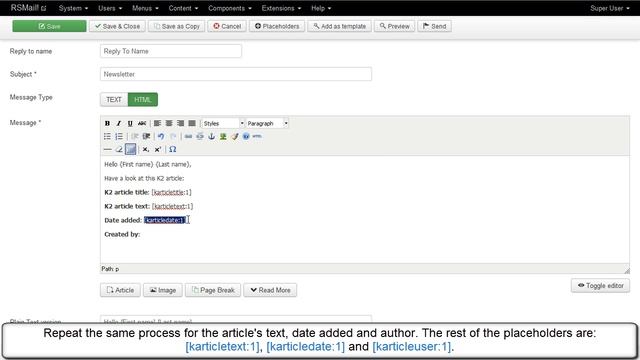The image size is (640, 360).
Task: Click the 'Created by:' line in the message
Action: (x=122, y=234)
